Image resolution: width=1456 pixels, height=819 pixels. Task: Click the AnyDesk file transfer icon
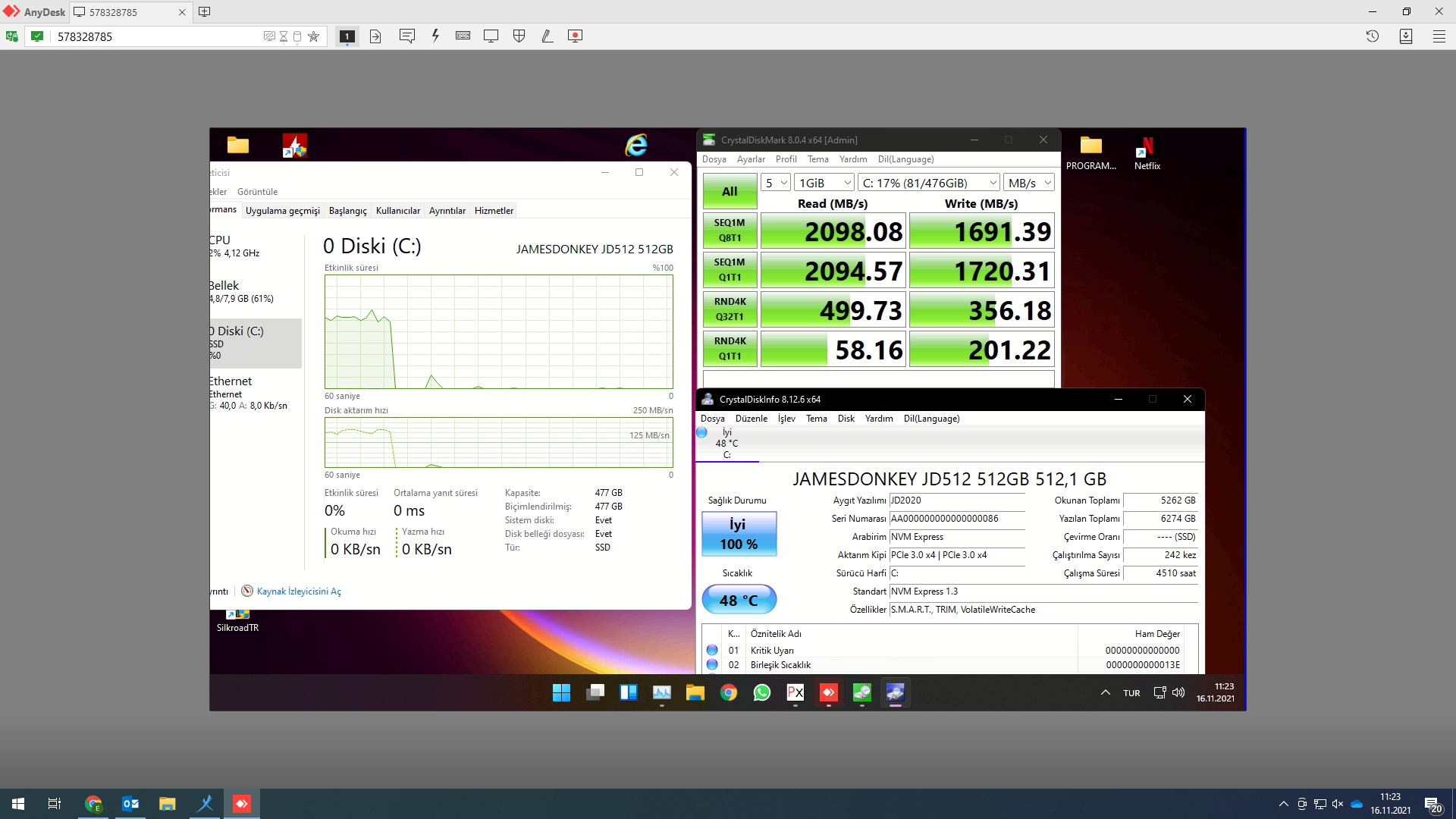375,36
